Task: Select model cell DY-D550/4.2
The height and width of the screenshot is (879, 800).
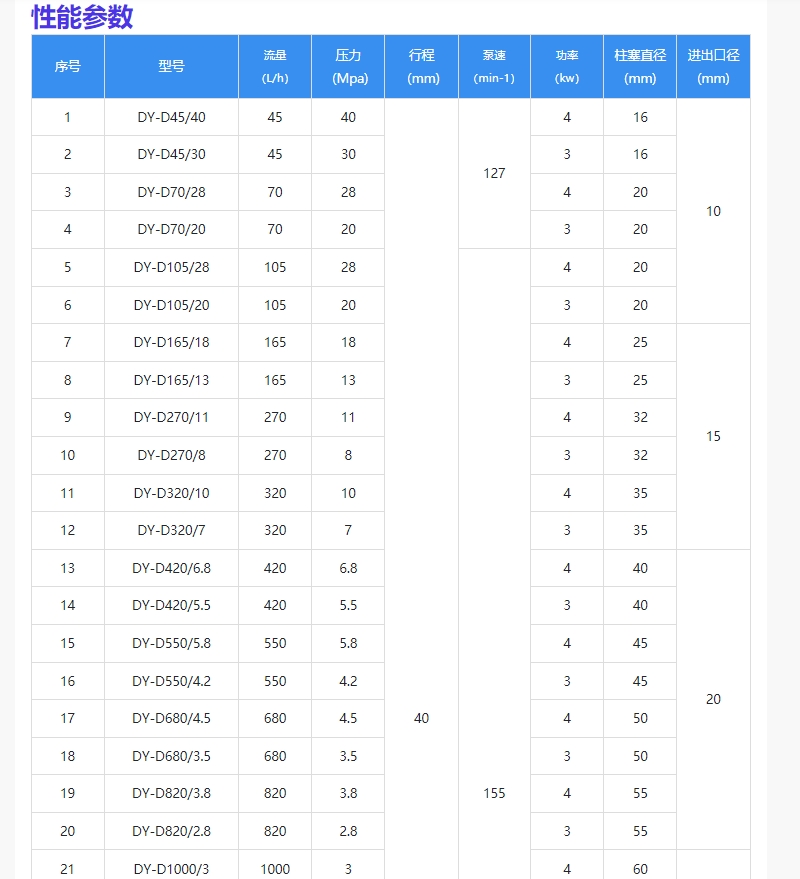Action: pos(172,681)
